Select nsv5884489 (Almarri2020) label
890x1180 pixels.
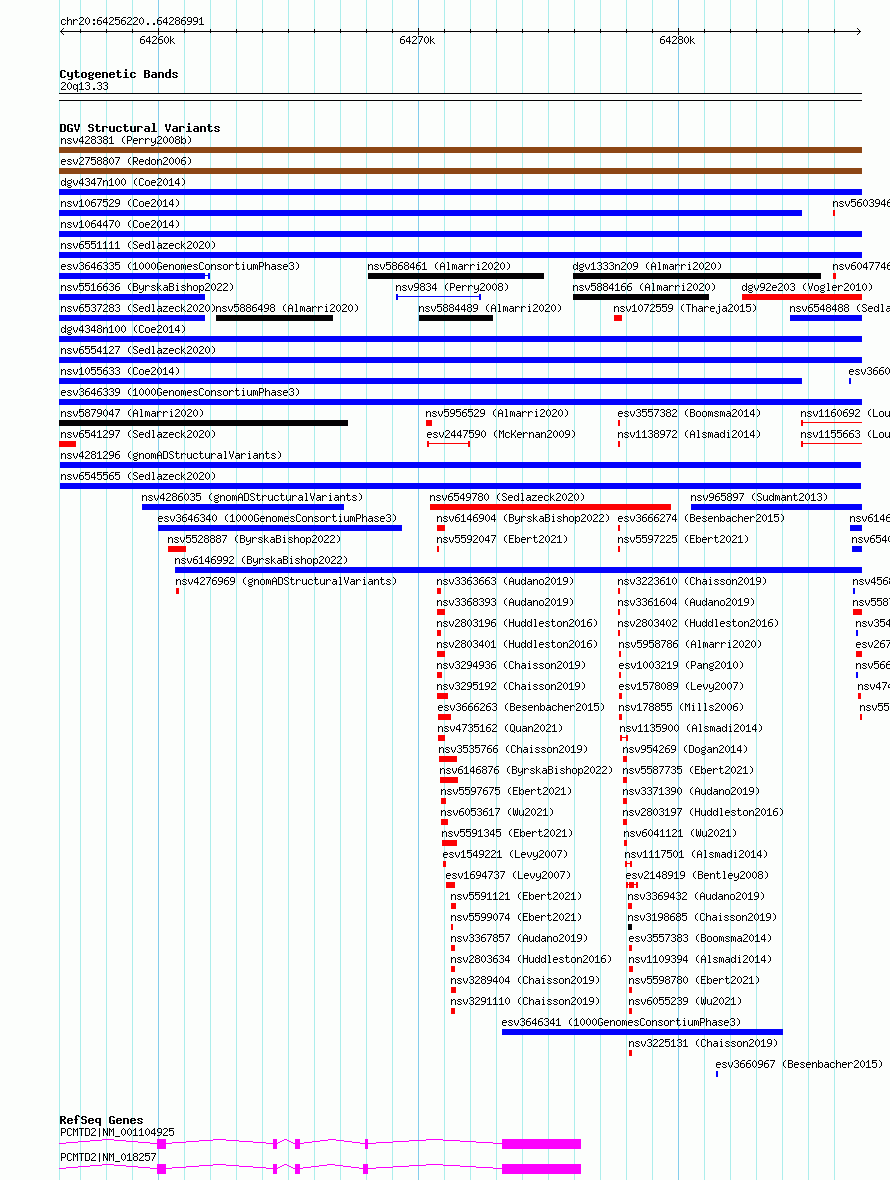pyautogui.click(x=491, y=309)
